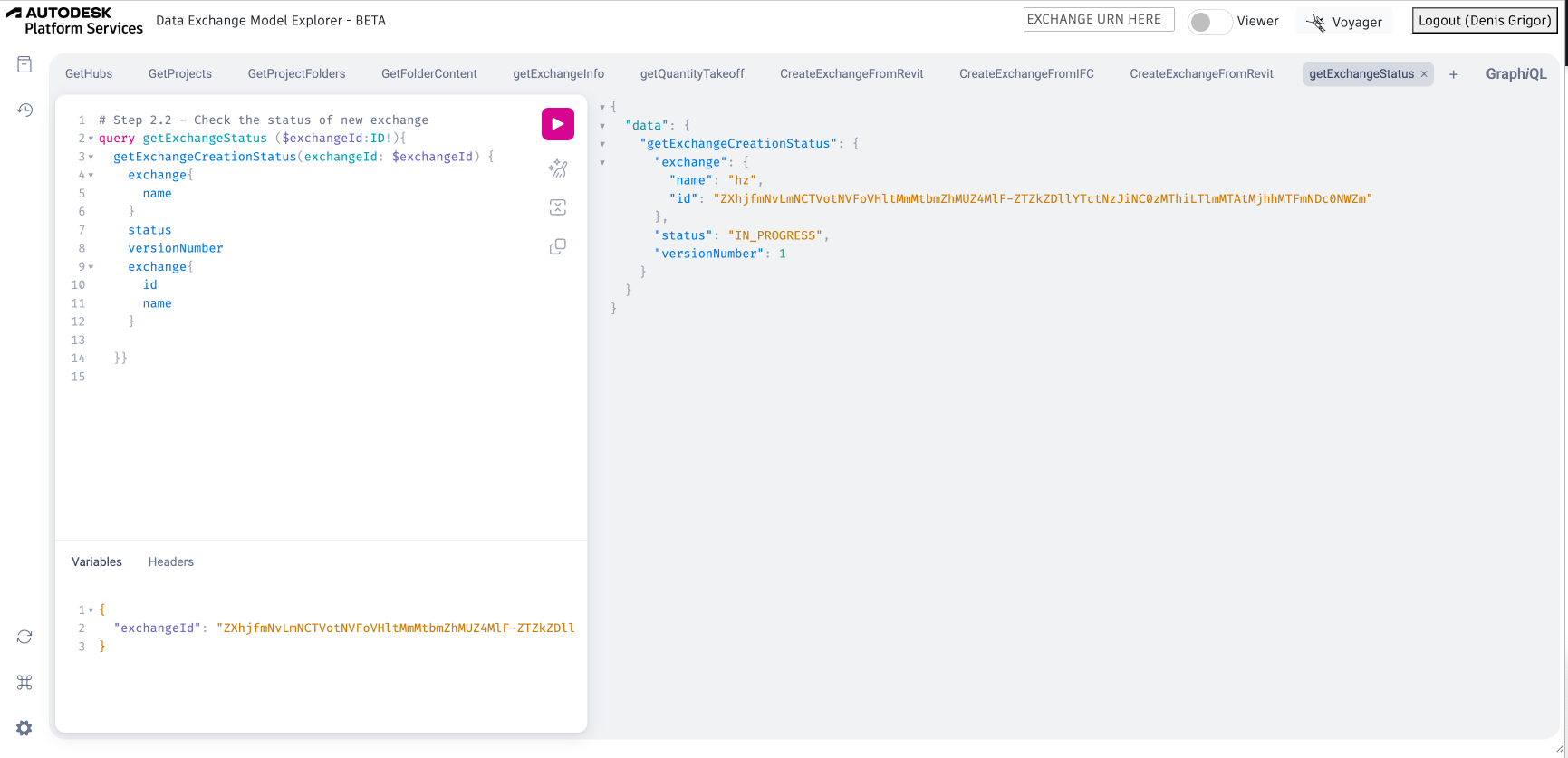Switch to the GetProjects tab
Screen dimensions: 1568x758
point(180,74)
